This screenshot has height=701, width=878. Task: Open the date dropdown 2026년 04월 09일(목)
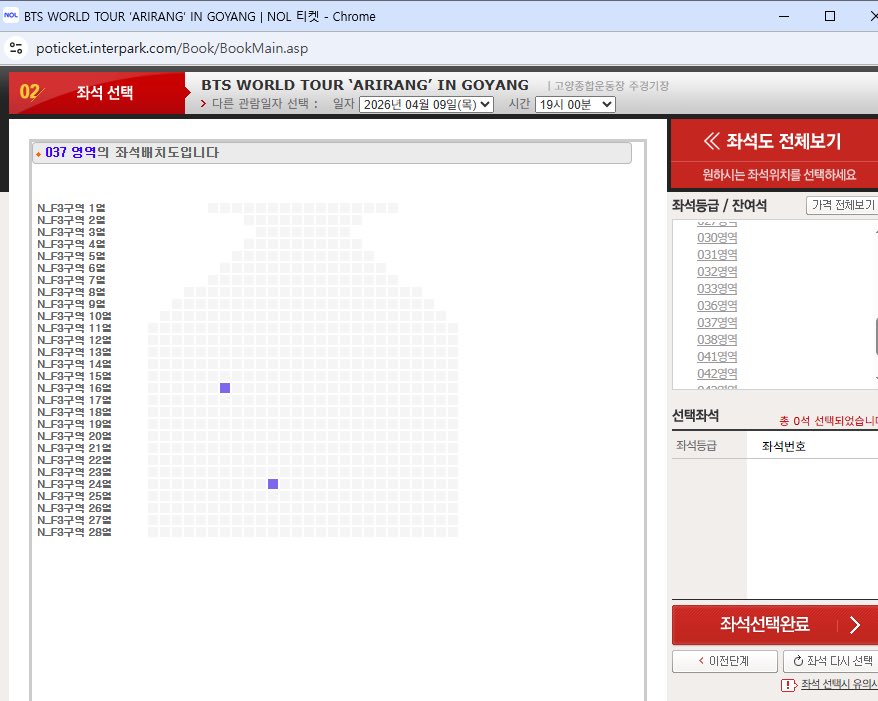coord(426,105)
